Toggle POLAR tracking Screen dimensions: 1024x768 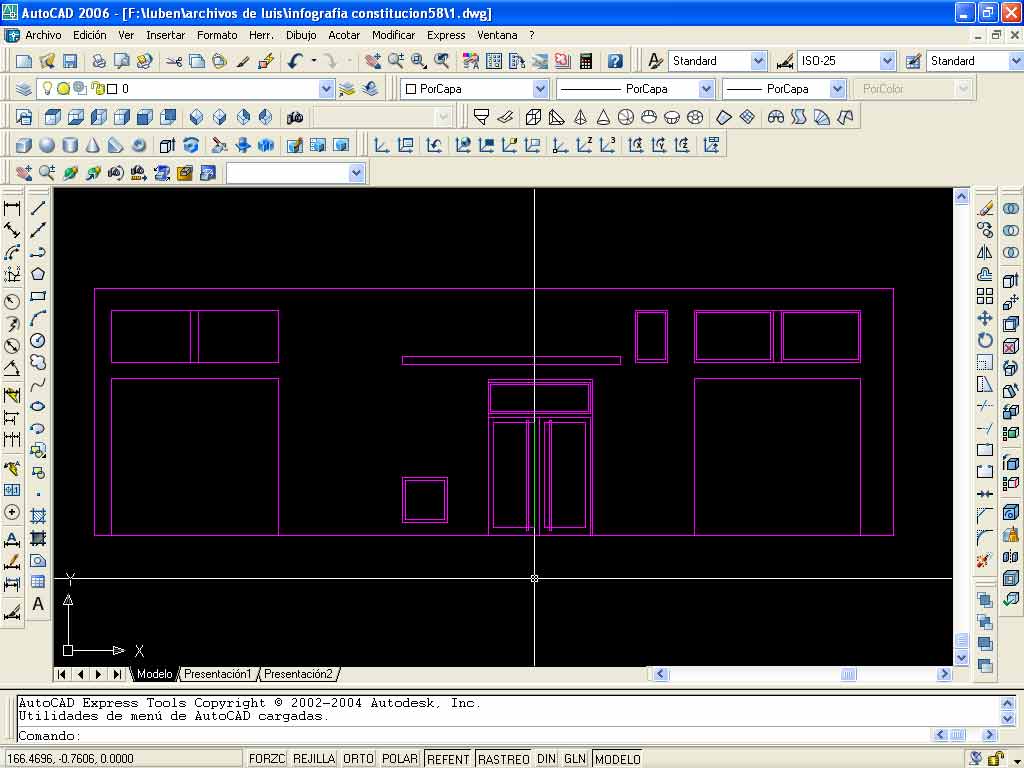(x=400, y=759)
